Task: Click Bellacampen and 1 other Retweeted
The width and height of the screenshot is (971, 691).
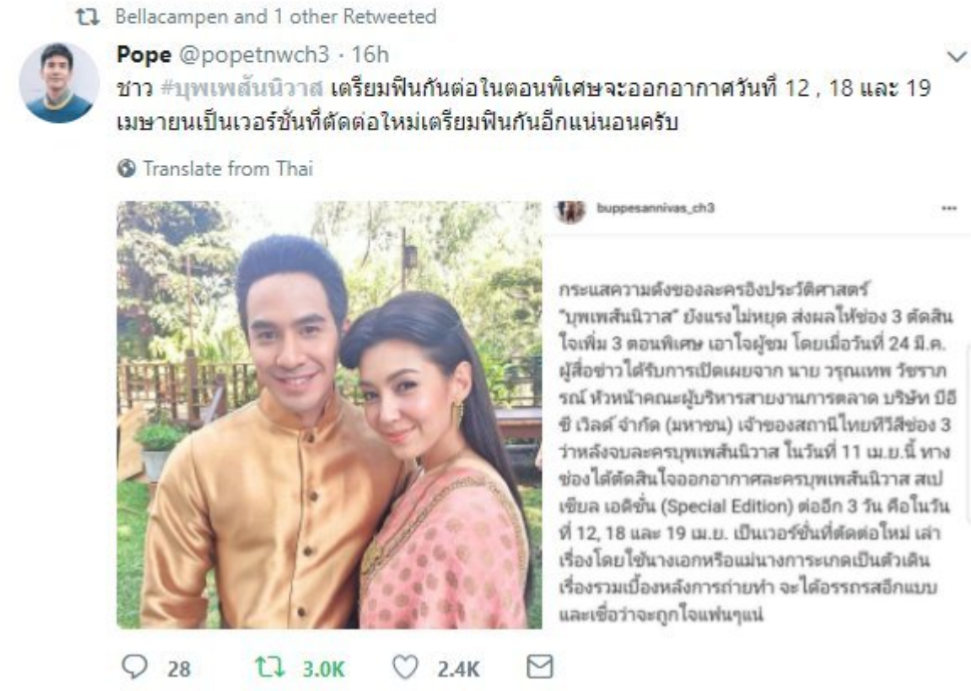Action: (x=276, y=17)
